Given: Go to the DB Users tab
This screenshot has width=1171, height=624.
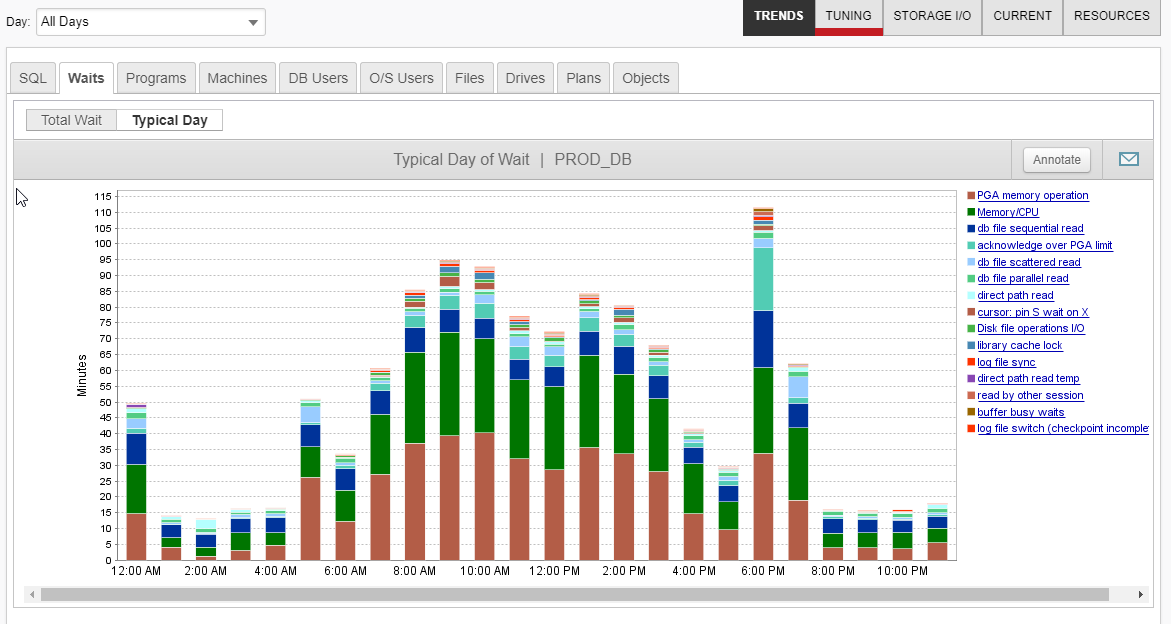Looking at the screenshot, I should (318, 78).
